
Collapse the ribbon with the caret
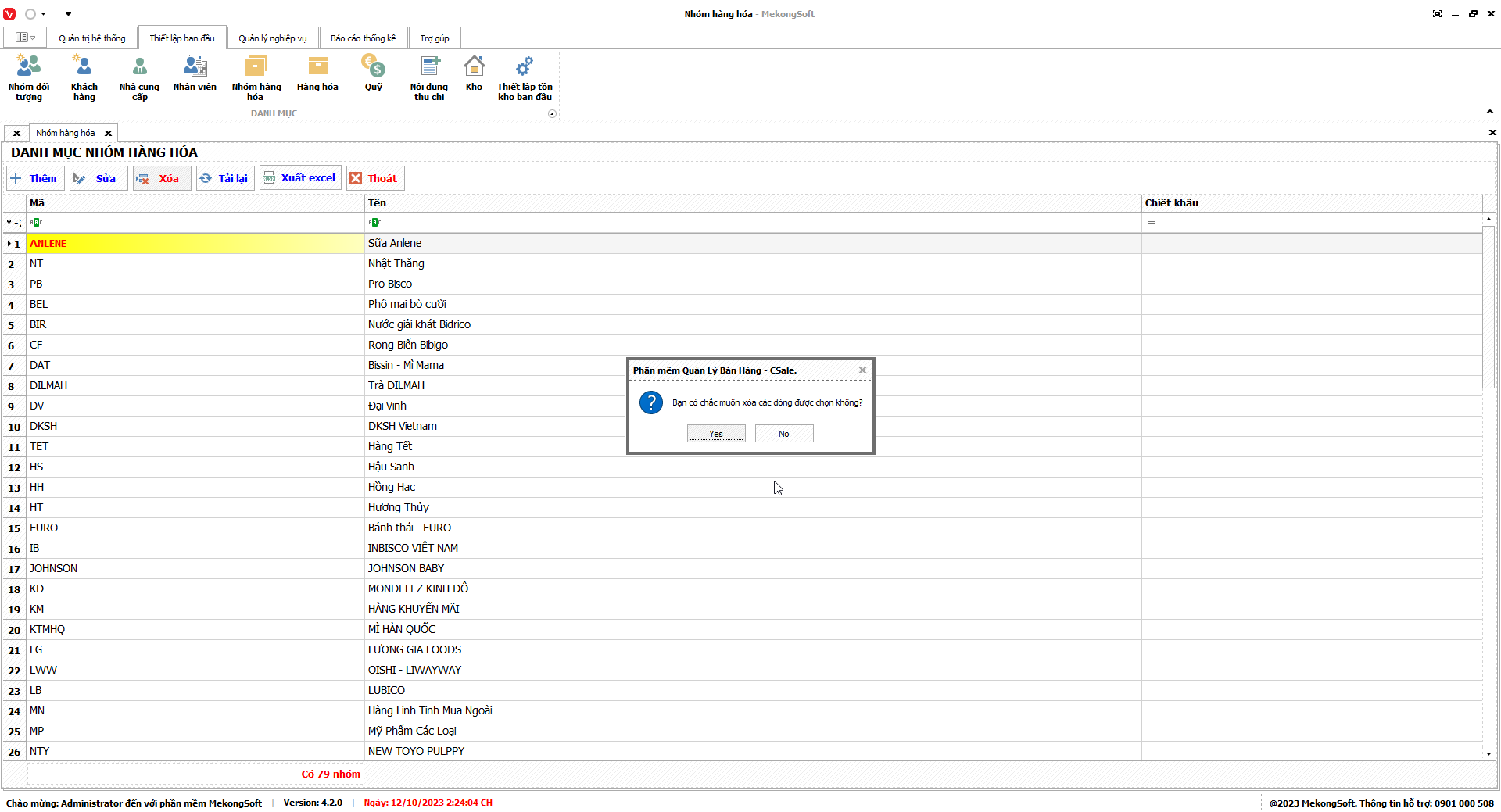pos(1490,112)
